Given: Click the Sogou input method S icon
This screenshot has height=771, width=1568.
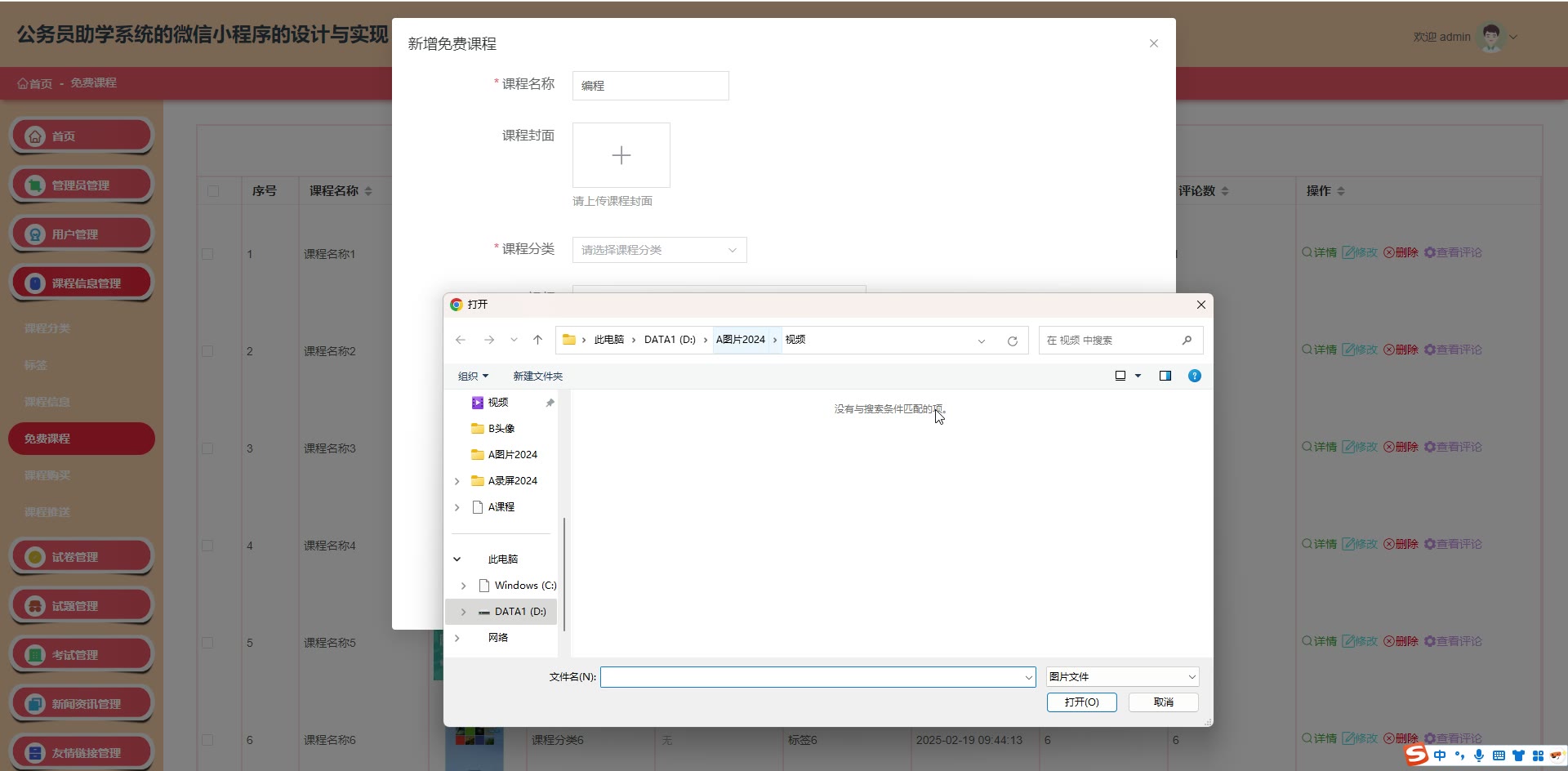Looking at the screenshot, I should pyautogui.click(x=1417, y=755).
